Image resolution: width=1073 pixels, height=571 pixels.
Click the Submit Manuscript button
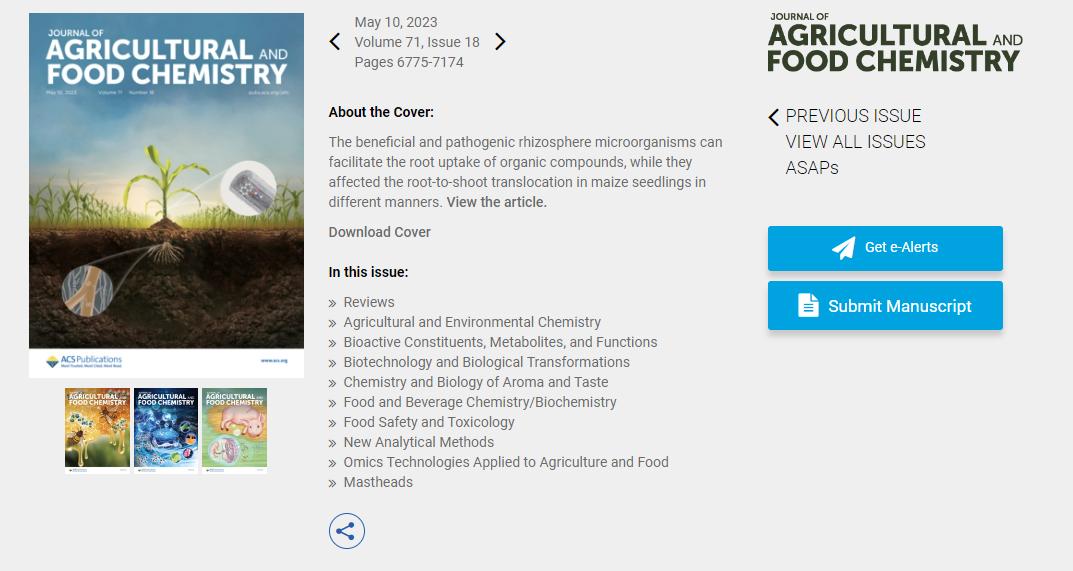click(x=885, y=305)
